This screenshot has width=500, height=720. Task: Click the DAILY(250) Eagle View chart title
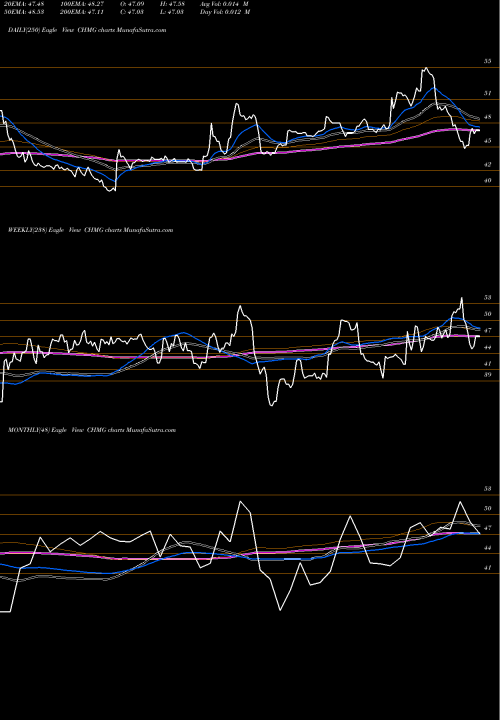click(87, 30)
